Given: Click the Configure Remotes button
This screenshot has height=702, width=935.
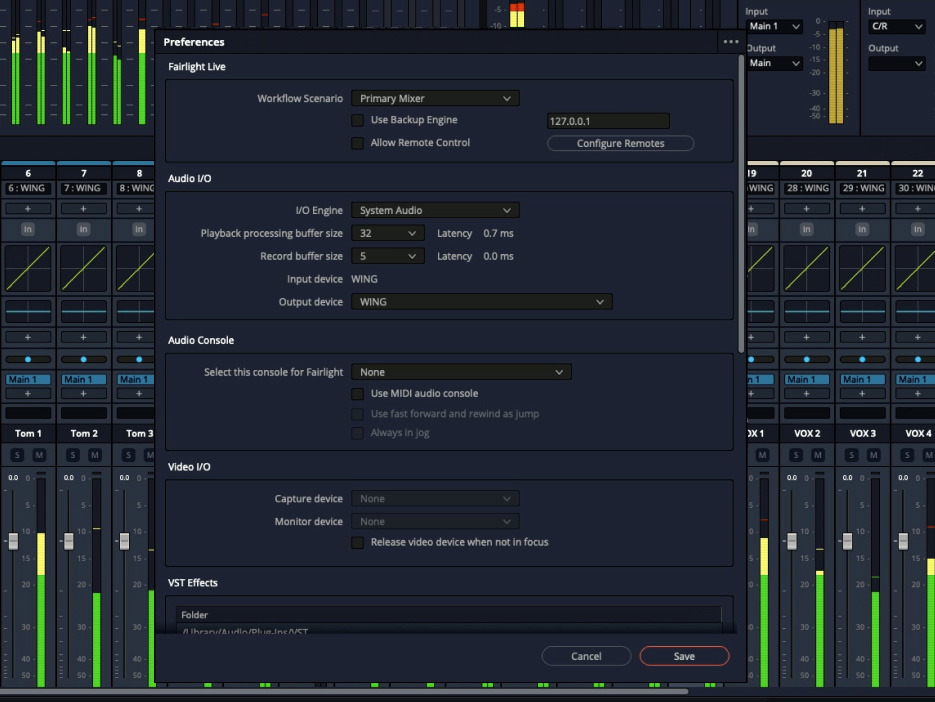Looking at the screenshot, I should click(619, 142).
